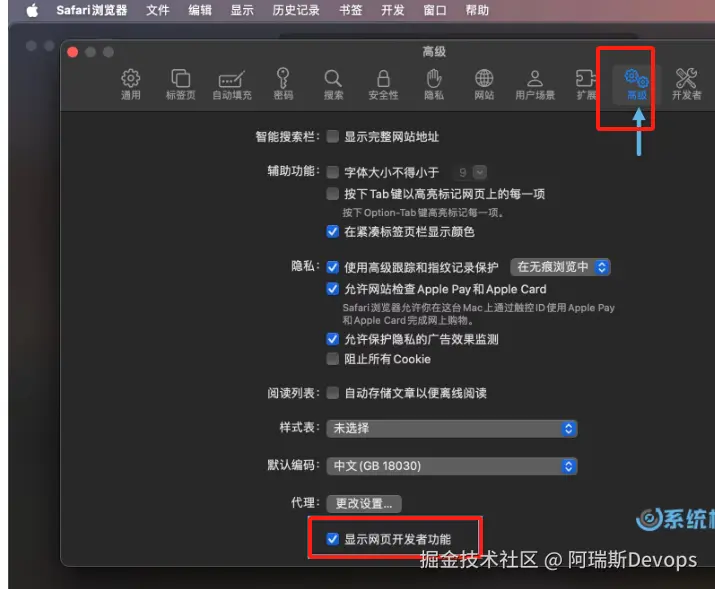Enable 阻止所有 Cookie checkbox
Viewport: 715px width, 589px height.
click(333, 359)
